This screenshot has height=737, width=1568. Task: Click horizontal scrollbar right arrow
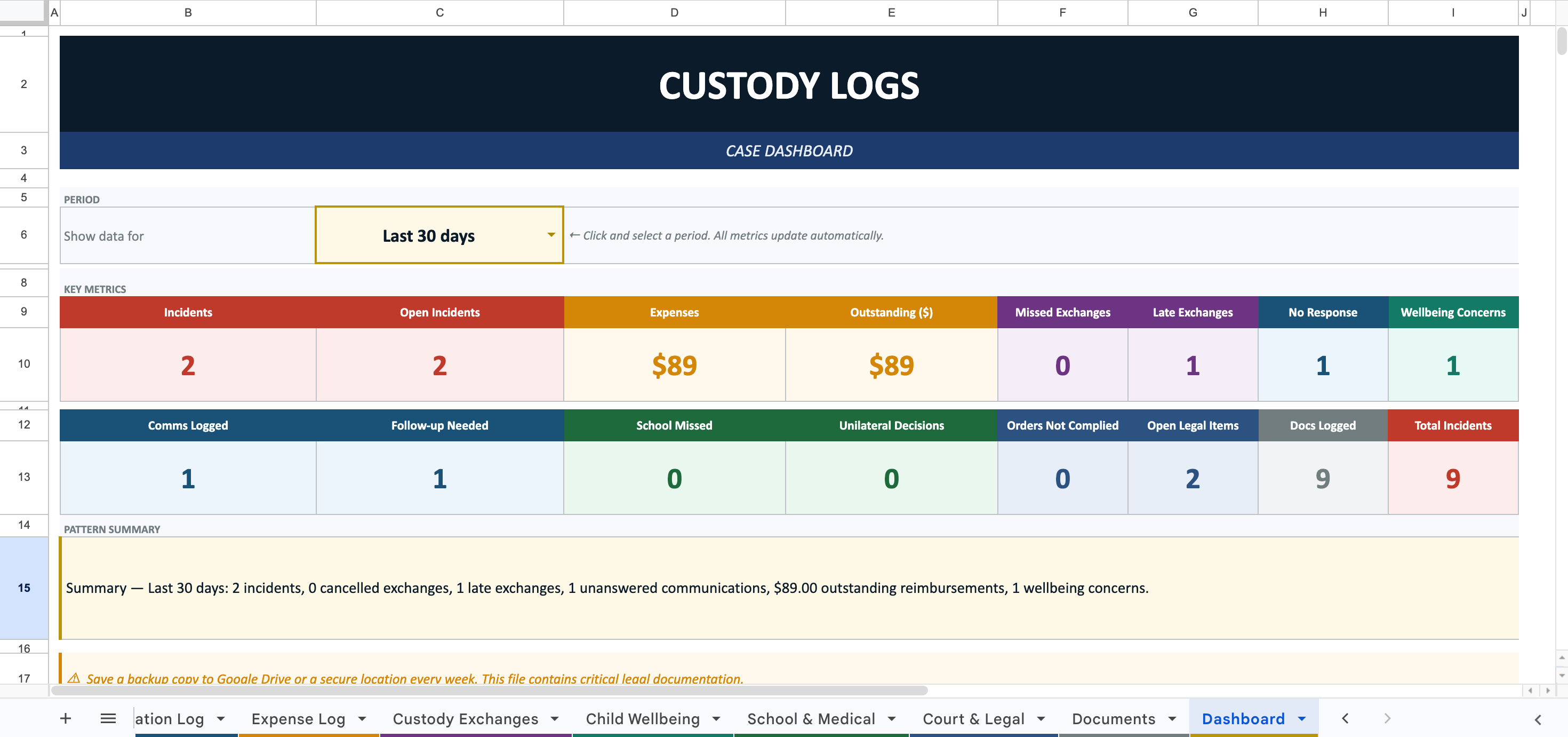coord(1548,690)
